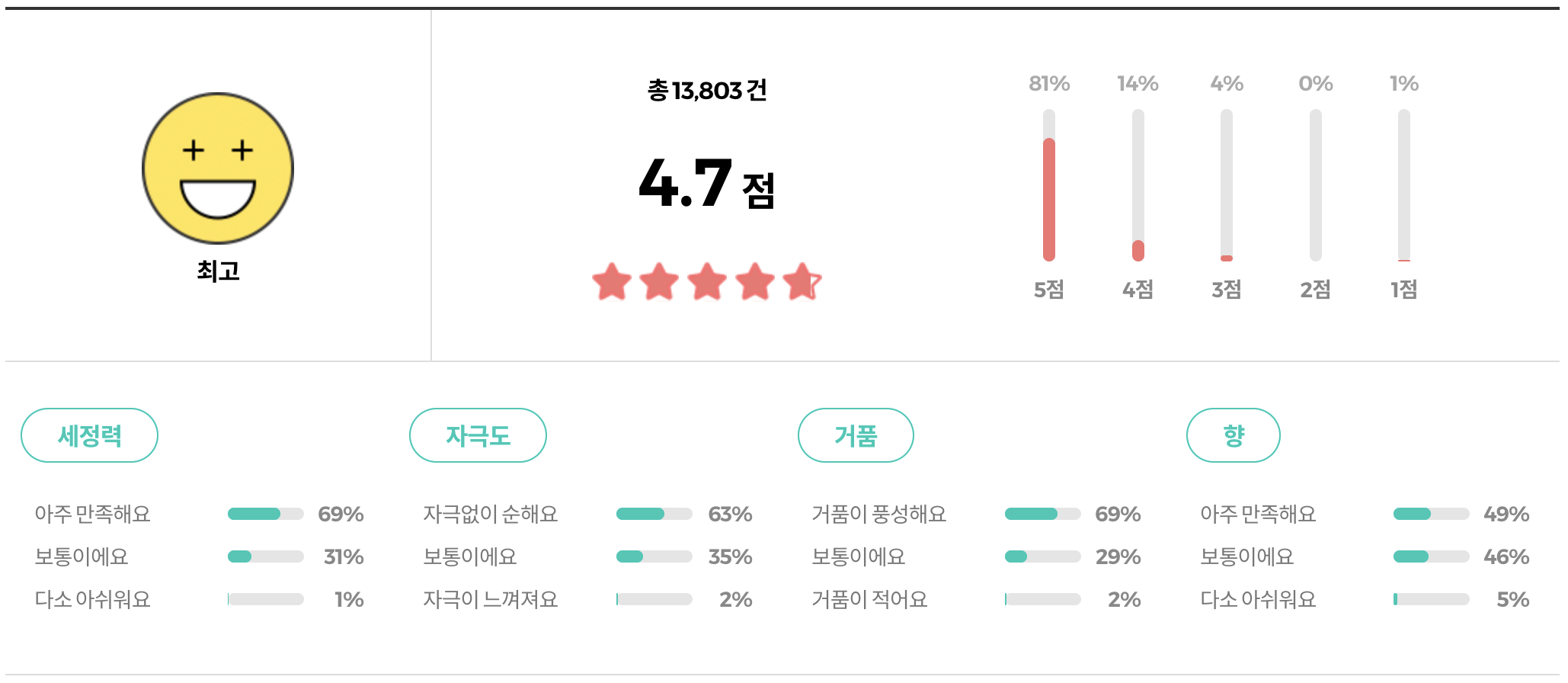Select the 자극도 category badge

pos(478,434)
